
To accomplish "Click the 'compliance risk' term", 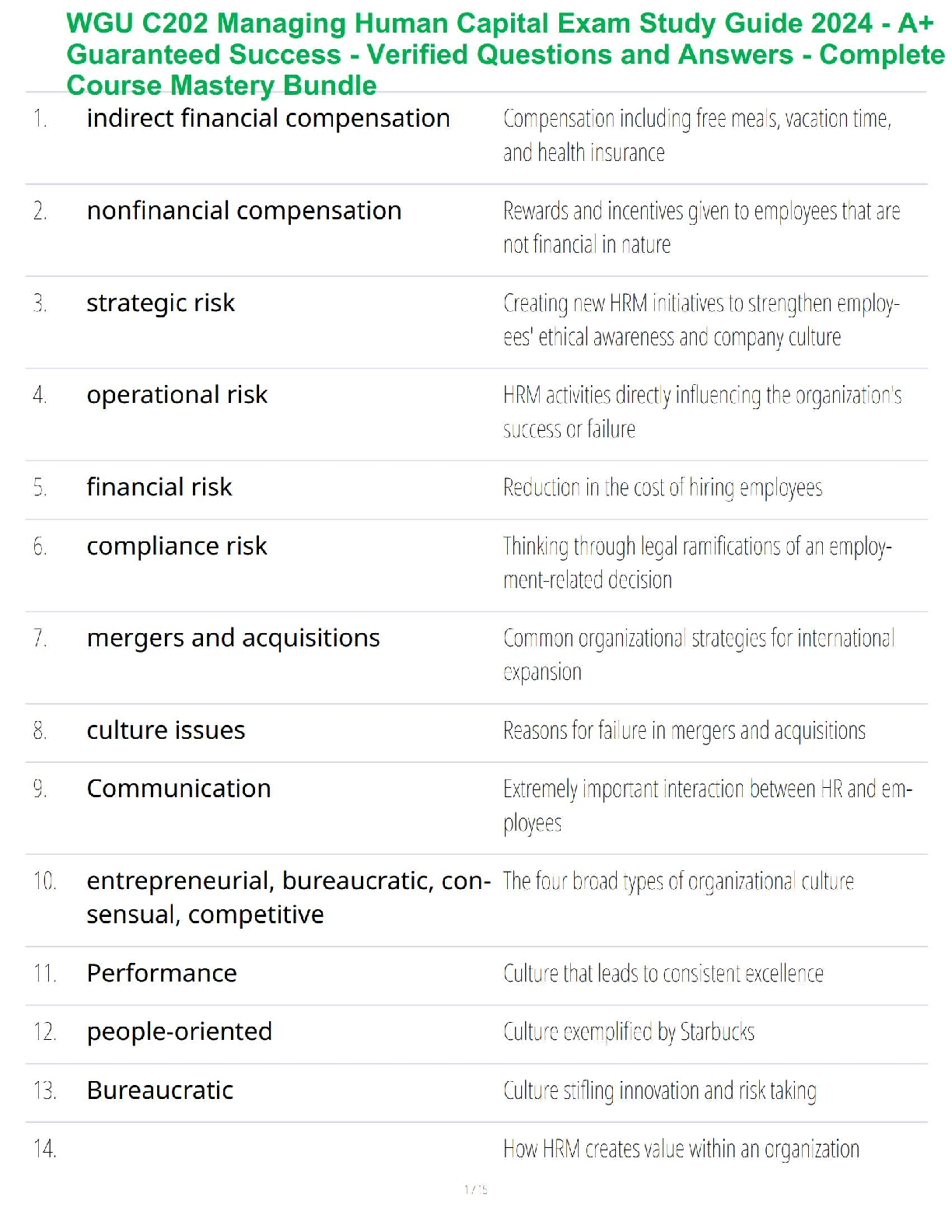I will (x=177, y=546).
